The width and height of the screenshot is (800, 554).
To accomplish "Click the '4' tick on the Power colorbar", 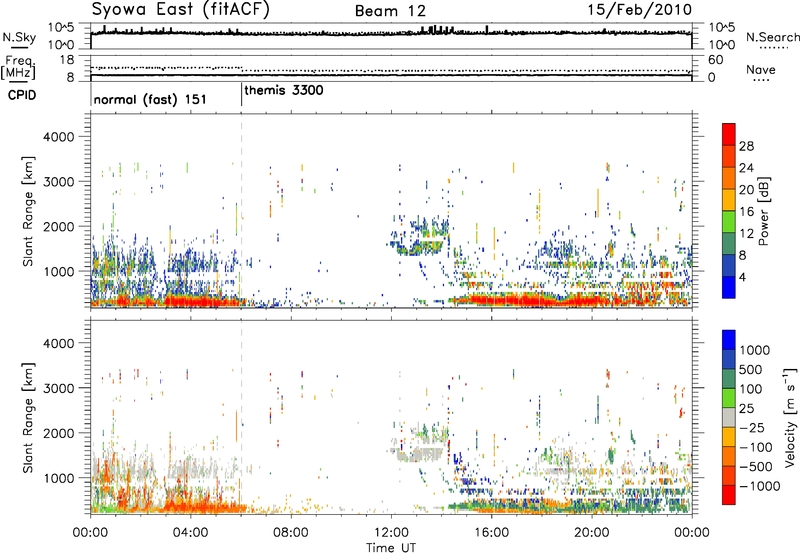I will click(742, 277).
